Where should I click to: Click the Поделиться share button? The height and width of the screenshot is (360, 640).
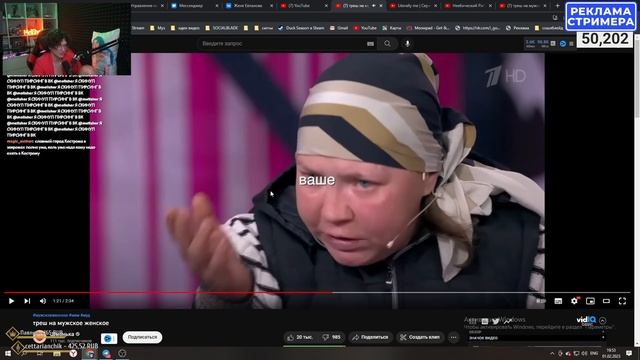370,337
